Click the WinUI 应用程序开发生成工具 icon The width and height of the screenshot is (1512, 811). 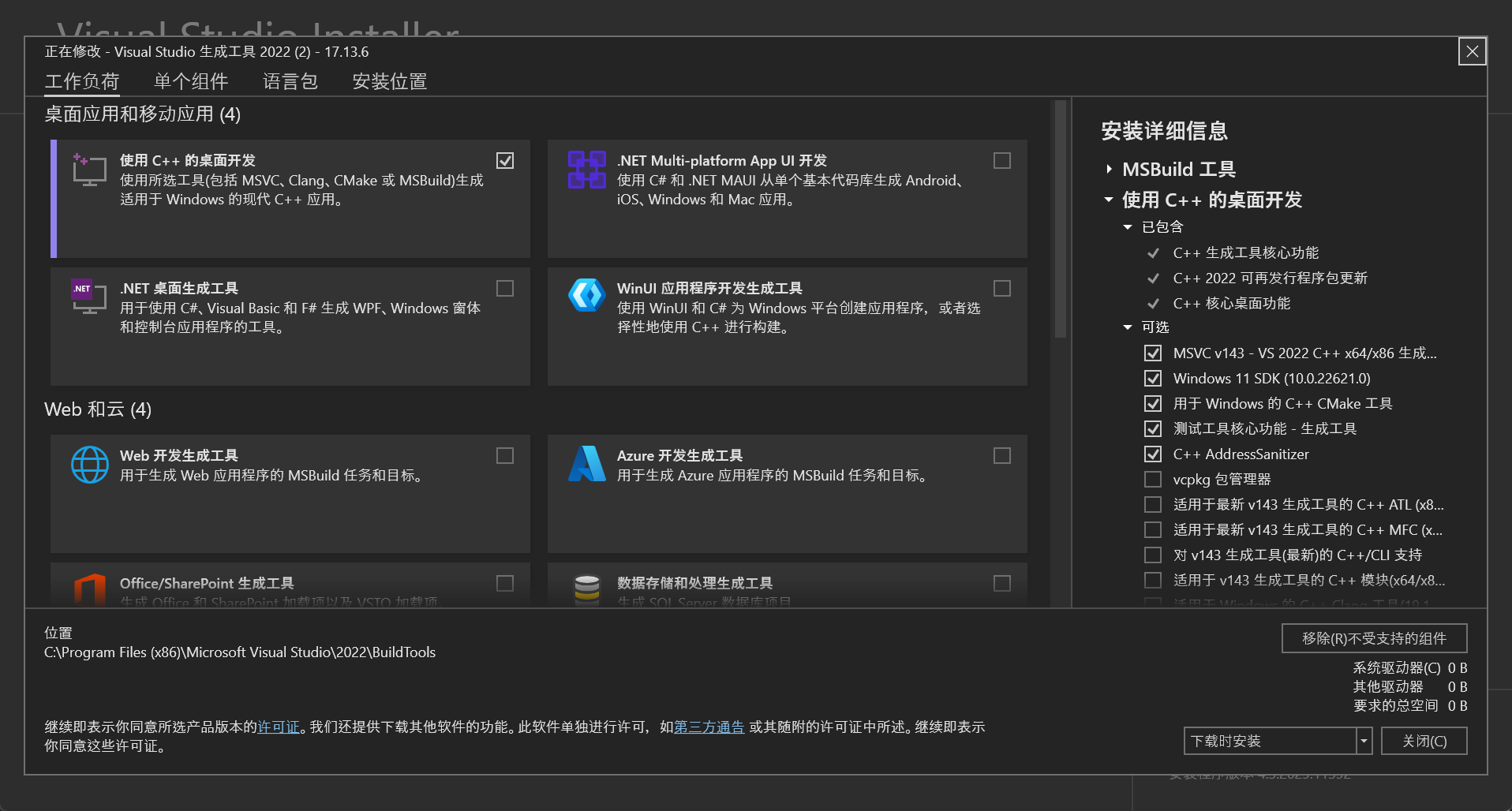586,297
